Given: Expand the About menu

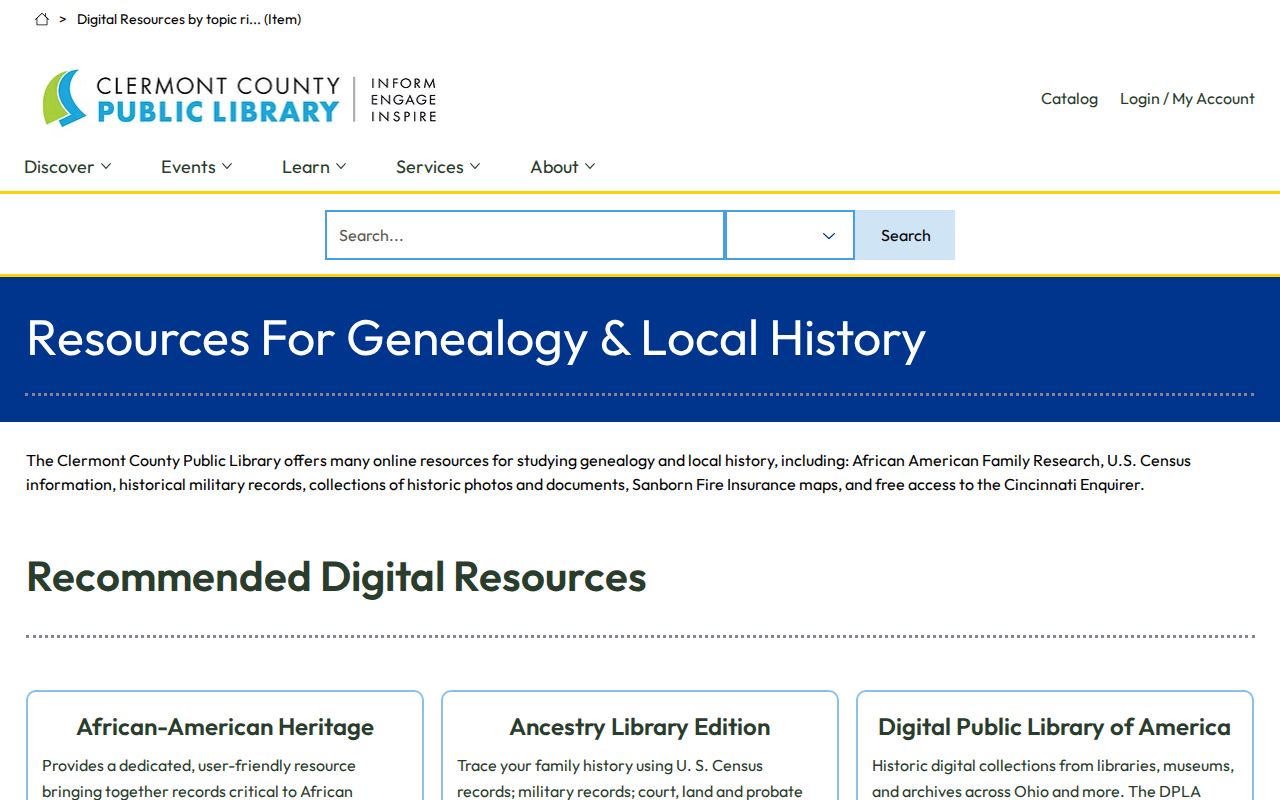Looking at the screenshot, I should 563,167.
